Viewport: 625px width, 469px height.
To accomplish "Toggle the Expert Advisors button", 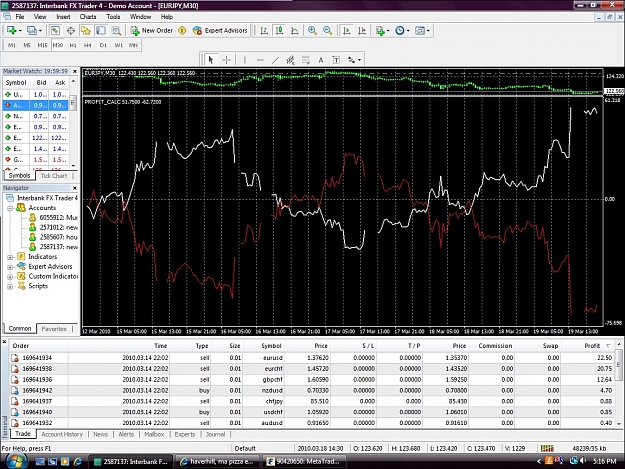I will pos(220,31).
